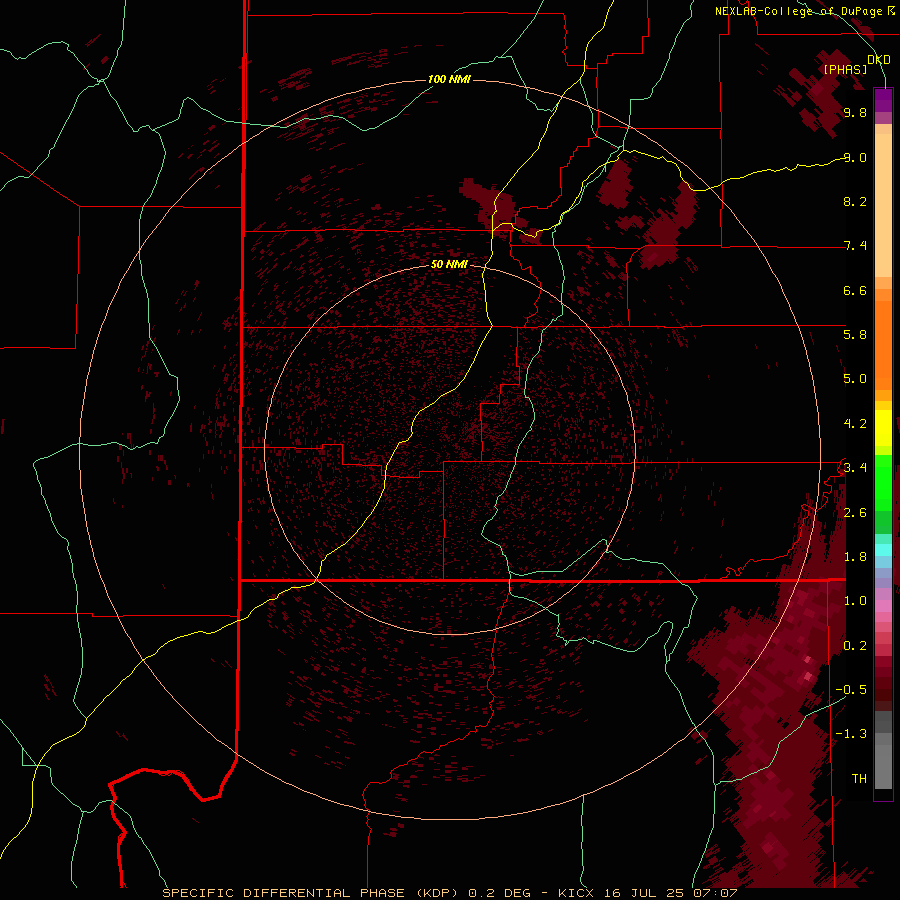
Task: Pick the yellow segment of the color bar
Action: coord(883,428)
